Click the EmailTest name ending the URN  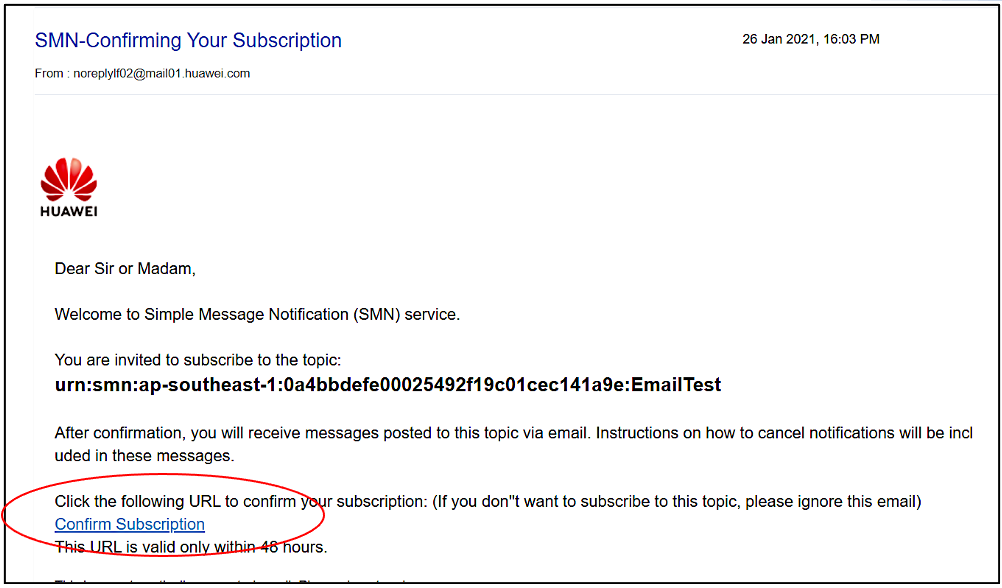coord(677,385)
